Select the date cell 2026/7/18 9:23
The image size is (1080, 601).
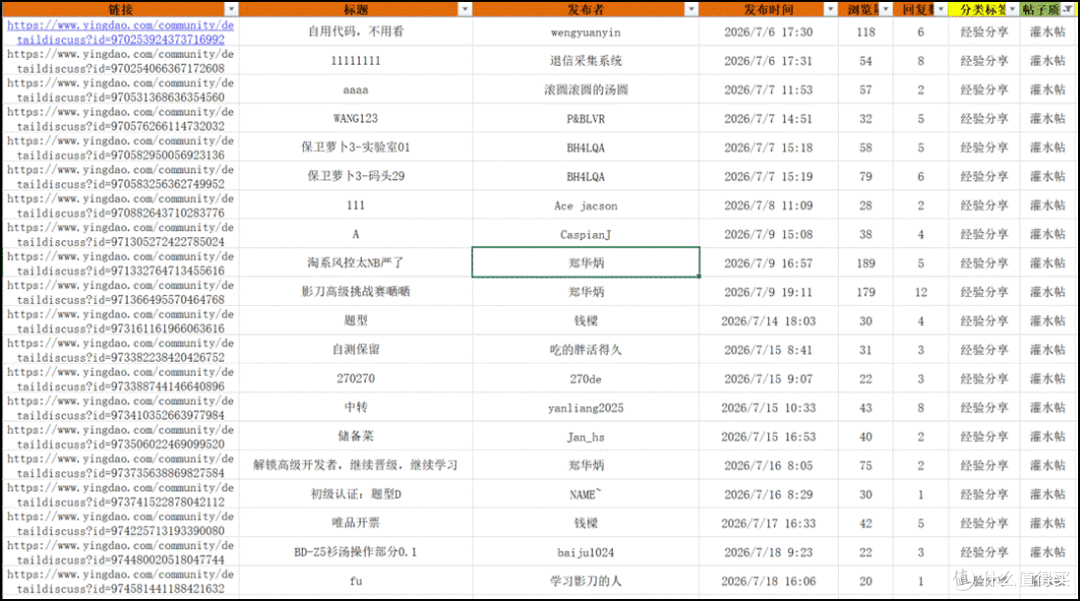769,552
